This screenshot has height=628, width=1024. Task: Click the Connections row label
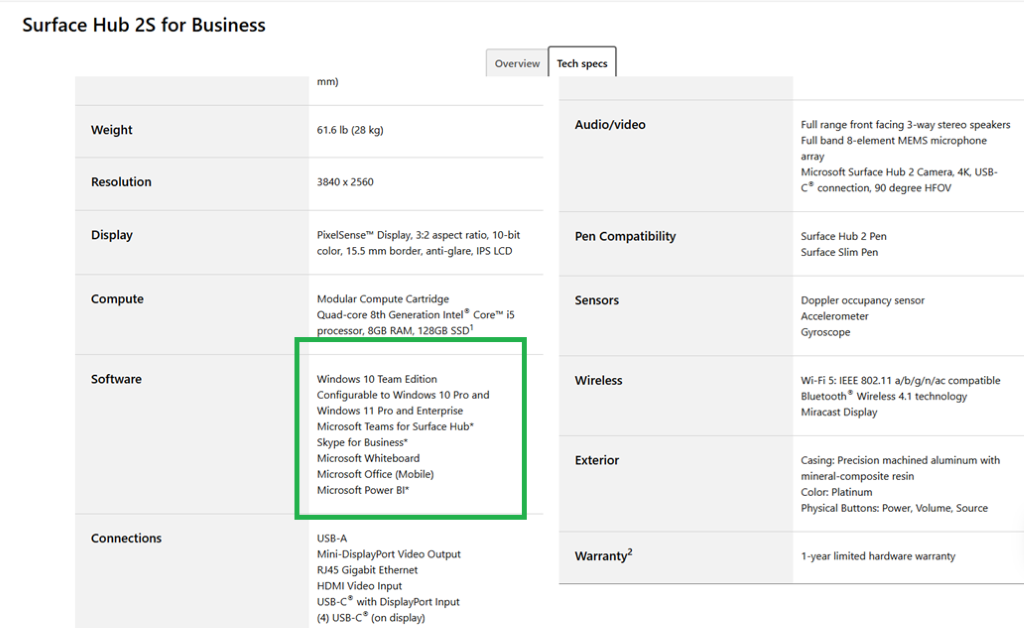[x=126, y=539]
